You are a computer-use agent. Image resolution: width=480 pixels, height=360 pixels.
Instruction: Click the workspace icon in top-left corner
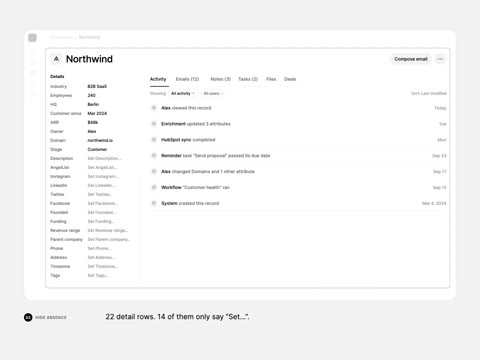[x=32, y=38]
